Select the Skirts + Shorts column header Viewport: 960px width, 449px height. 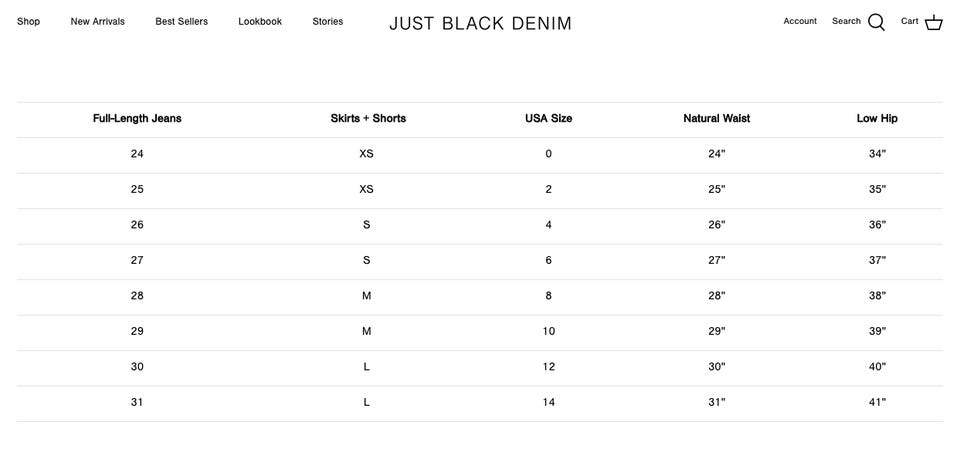tap(368, 118)
